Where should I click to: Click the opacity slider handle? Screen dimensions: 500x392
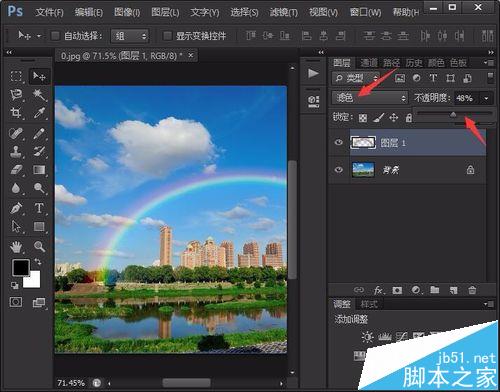(453, 115)
